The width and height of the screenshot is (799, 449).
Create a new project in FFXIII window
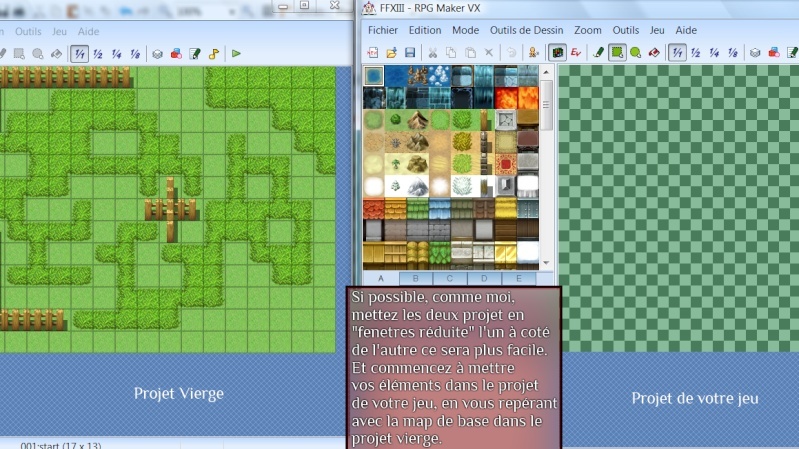372,53
